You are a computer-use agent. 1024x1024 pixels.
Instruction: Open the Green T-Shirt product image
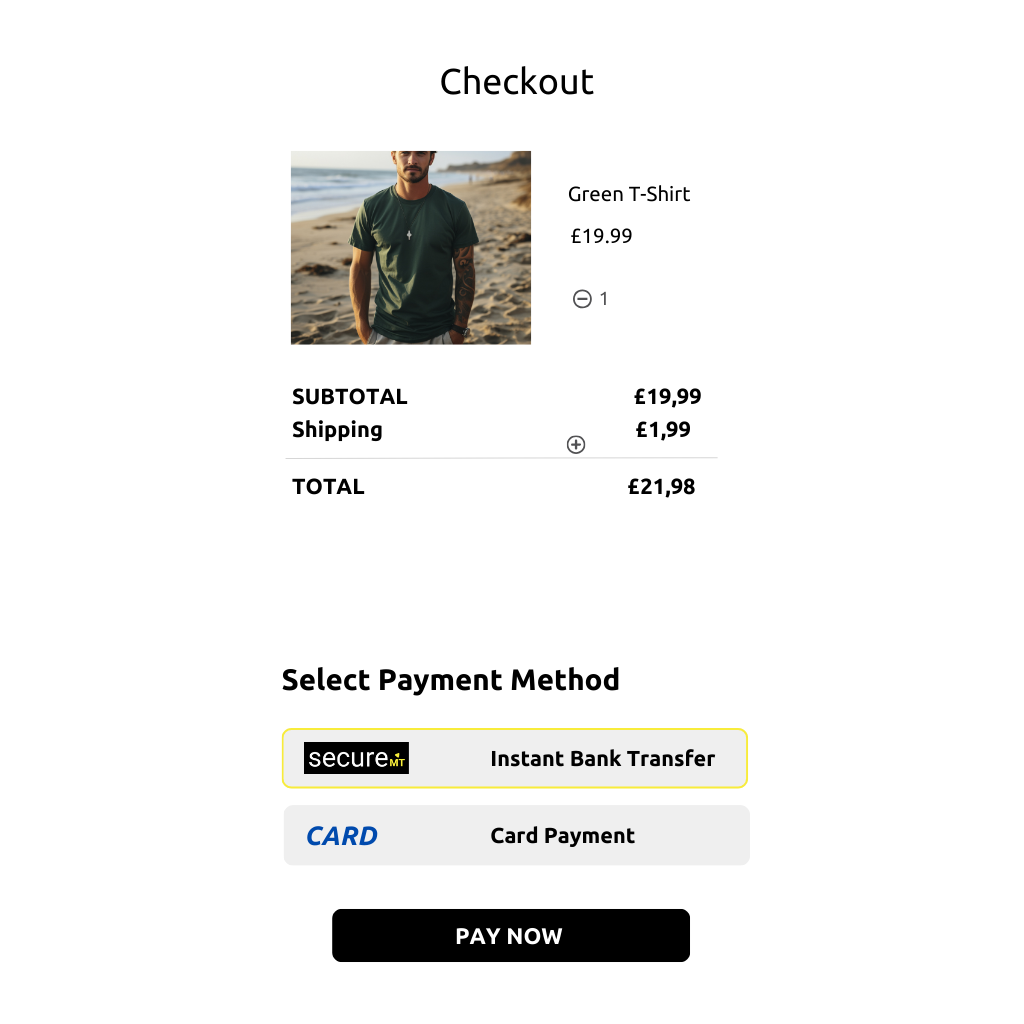tap(411, 248)
